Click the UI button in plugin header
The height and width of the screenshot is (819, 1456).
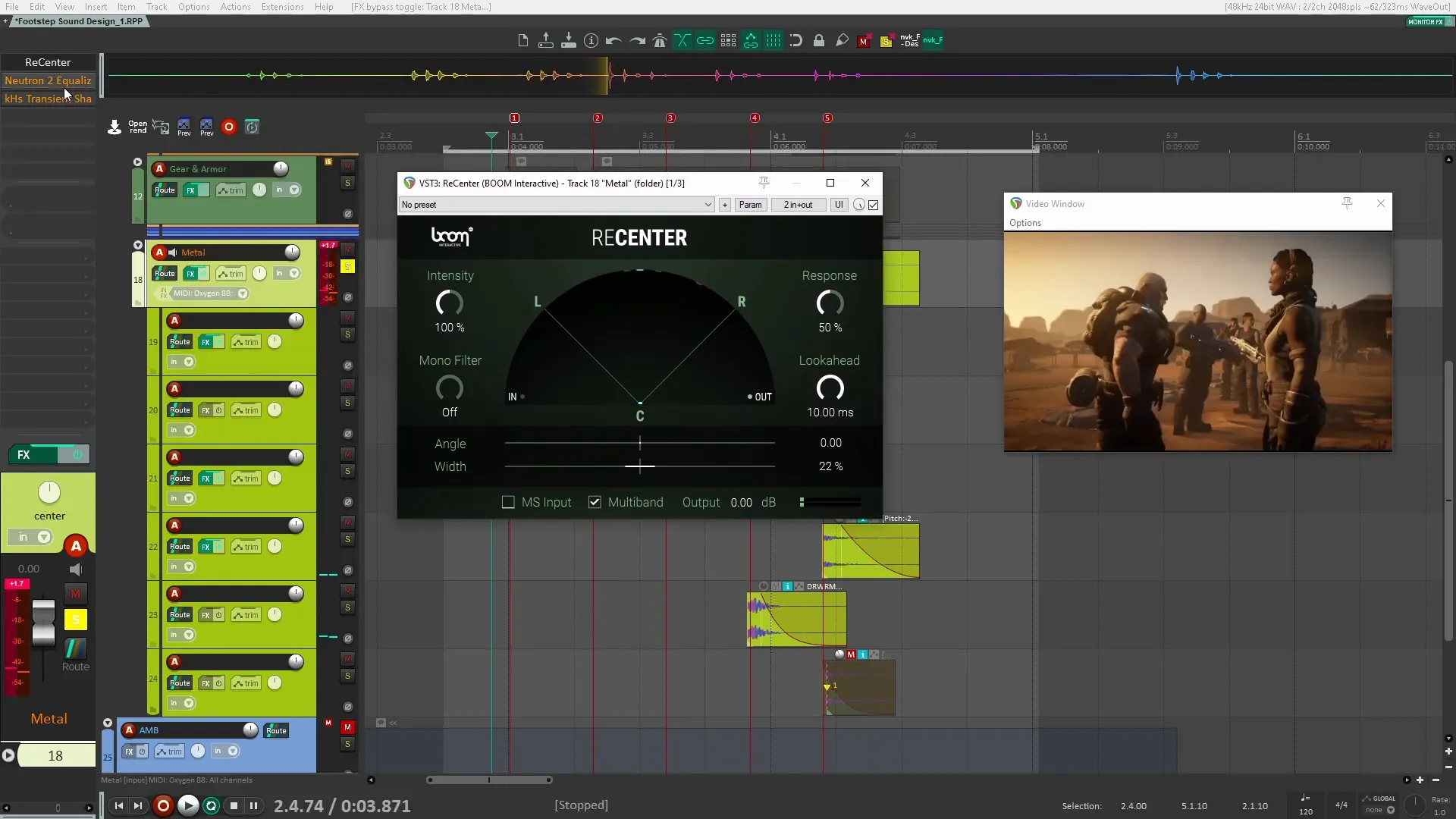(x=839, y=205)
